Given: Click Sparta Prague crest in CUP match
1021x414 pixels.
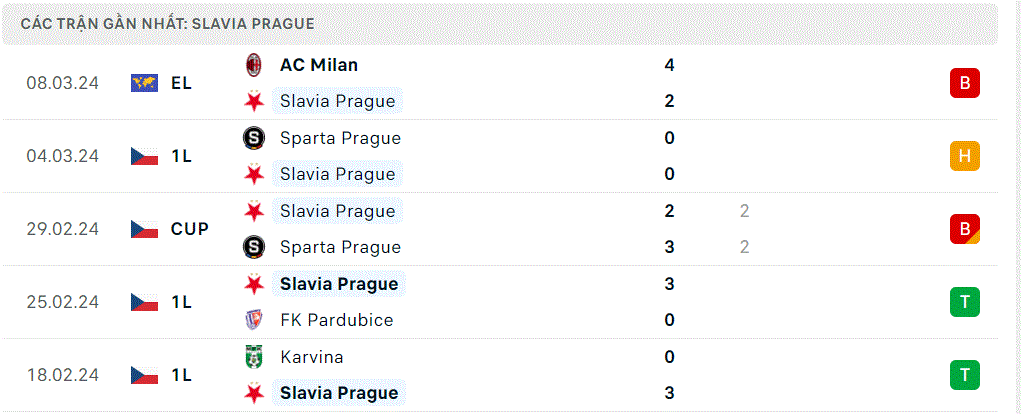Looking at the screenshot, I should point(253,247).
